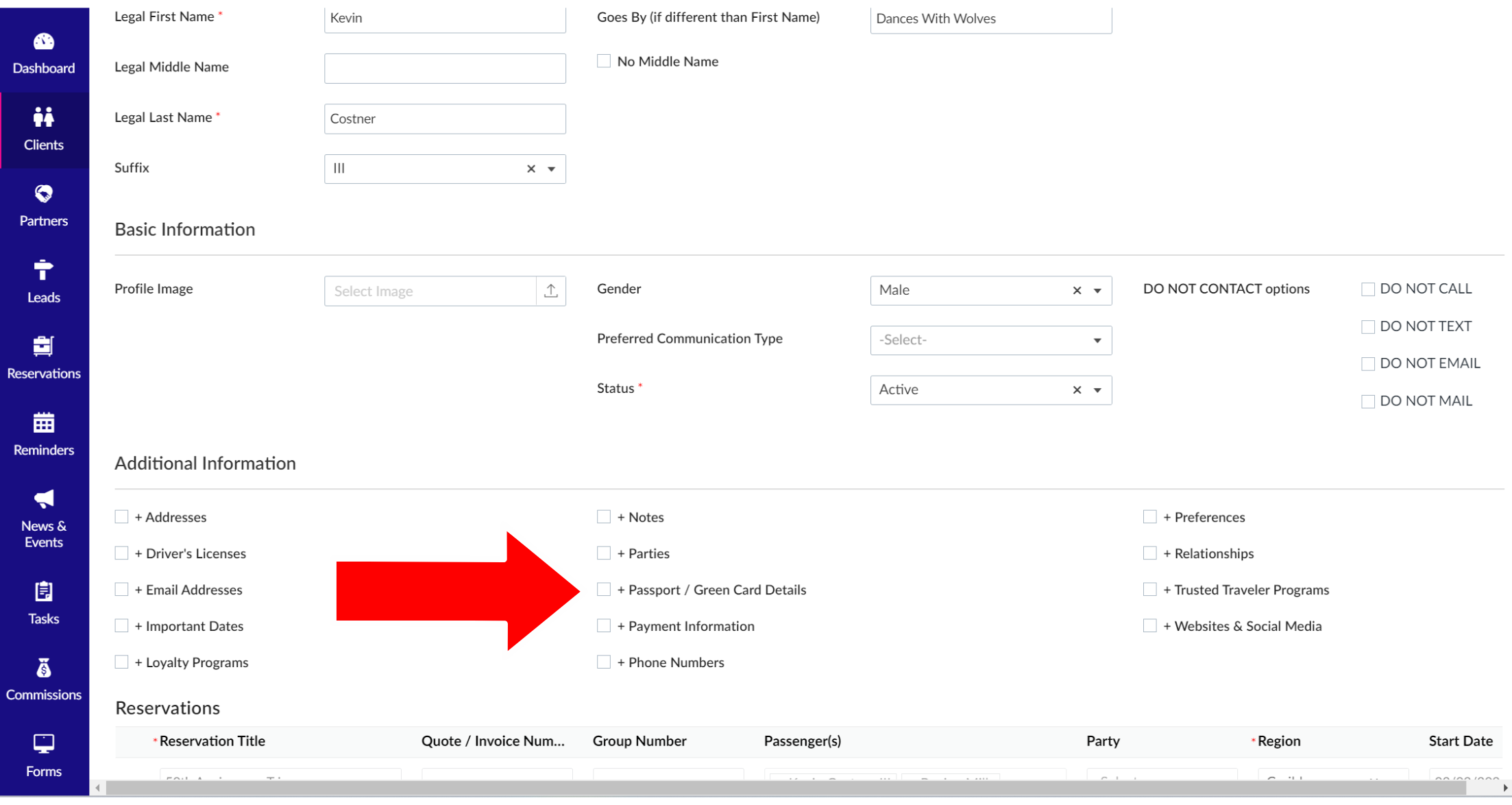This screenshot has width=1512, height=805.
Task: Open Reservations suitcase icon
Action: pos(43,346)
